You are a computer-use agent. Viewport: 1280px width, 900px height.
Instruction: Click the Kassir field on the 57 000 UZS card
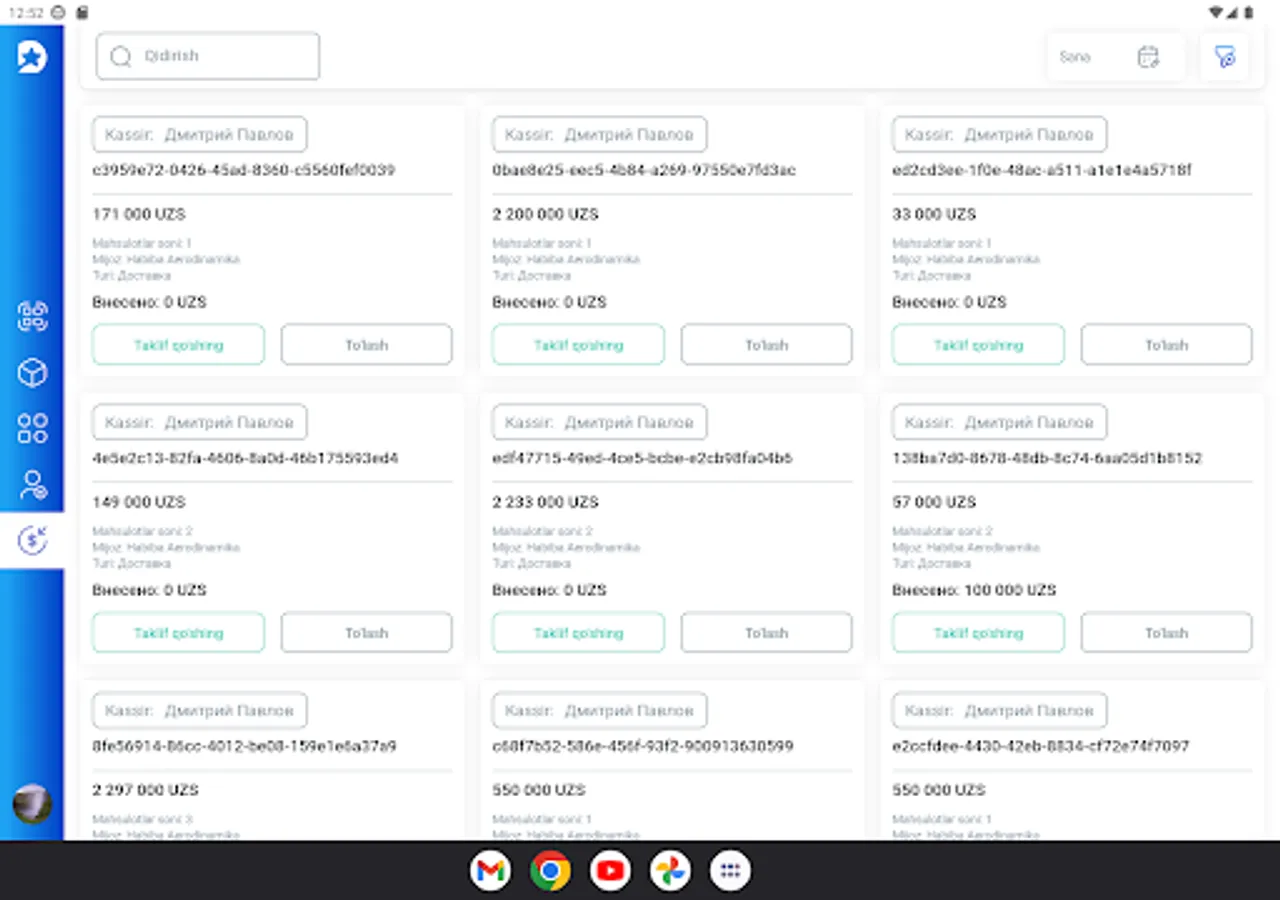click(x=1000, y=423)
